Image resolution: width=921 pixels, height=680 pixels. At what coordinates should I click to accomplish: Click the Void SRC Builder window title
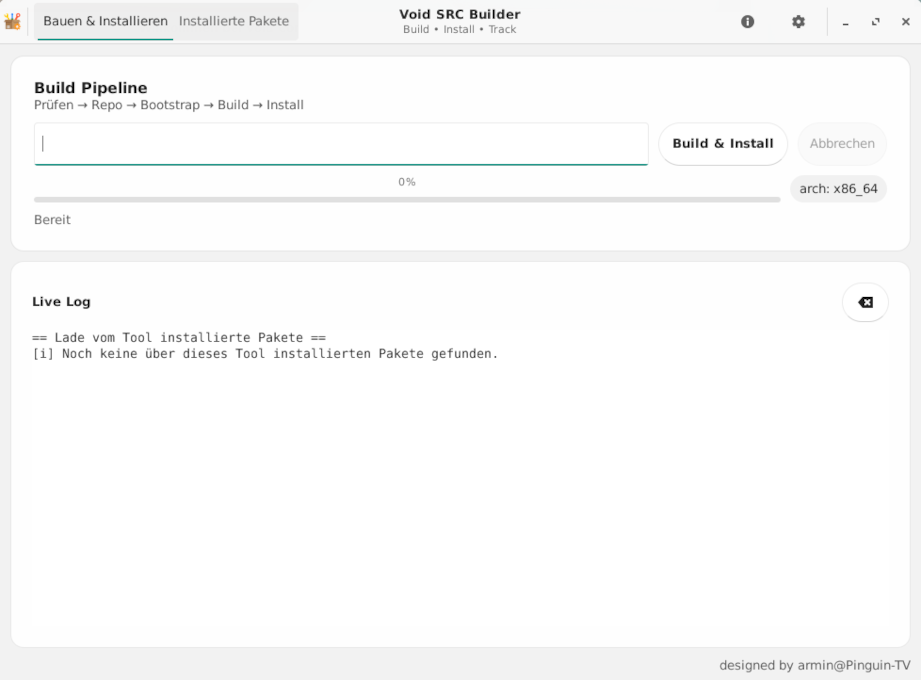(459, 15)
